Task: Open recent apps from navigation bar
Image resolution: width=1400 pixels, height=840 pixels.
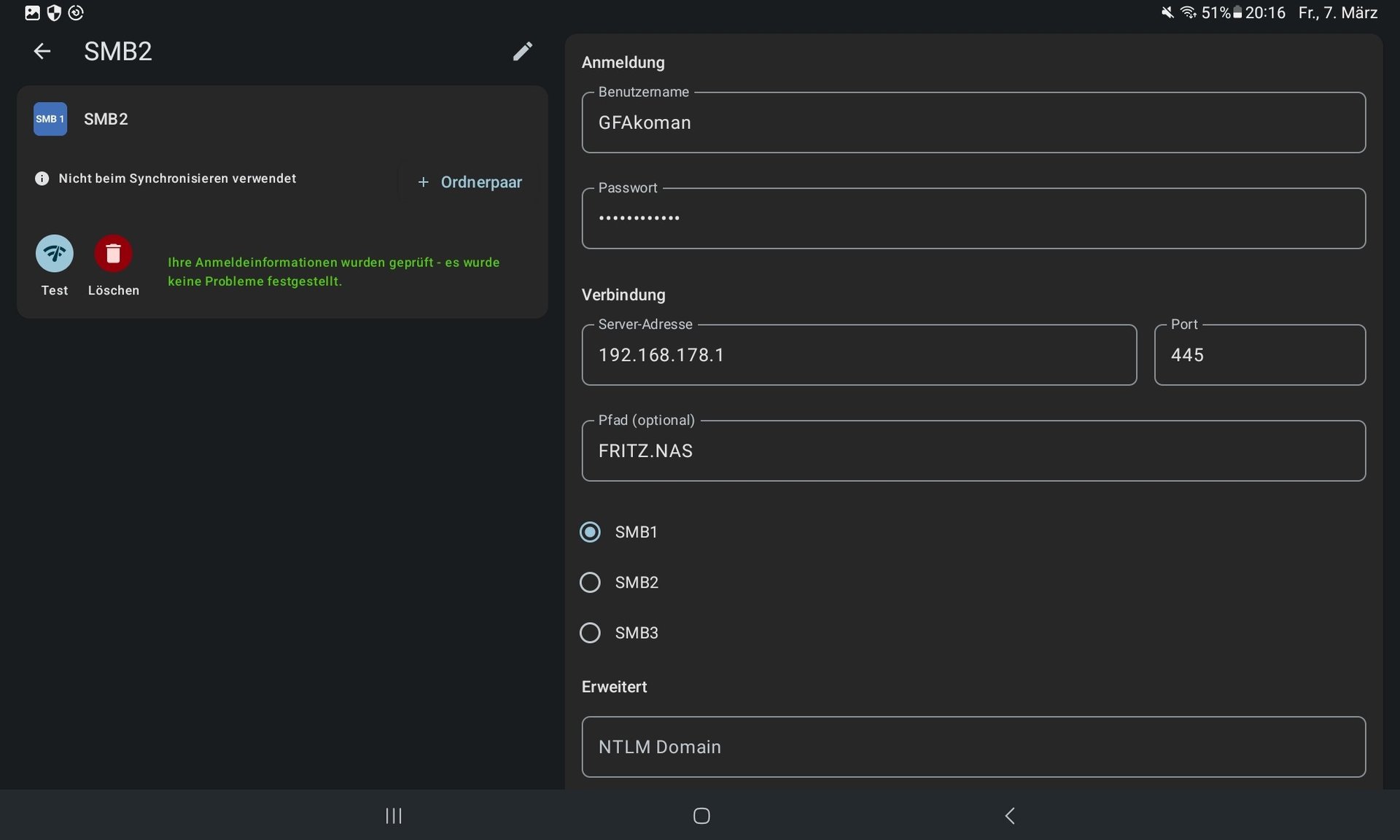Action: point(394,815)
